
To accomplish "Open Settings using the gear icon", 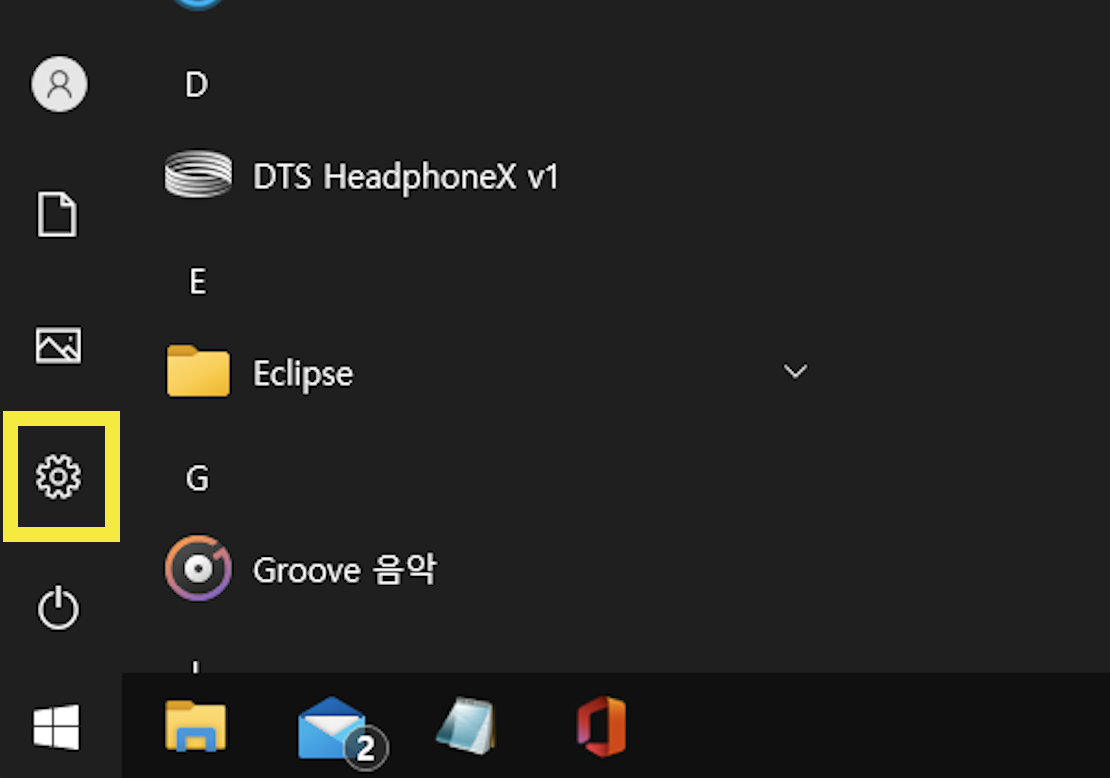I will click(60, 477).
